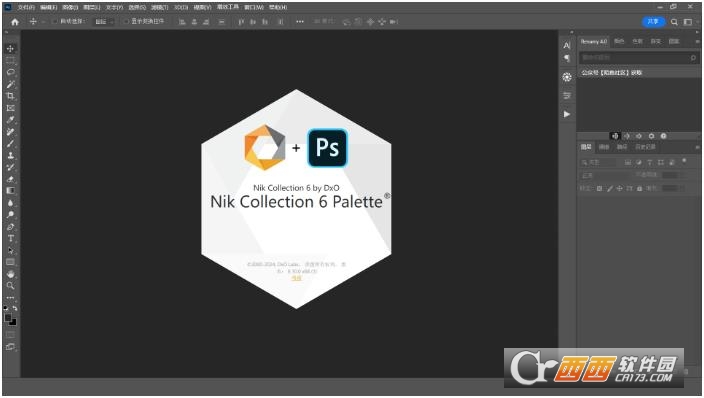This screenshot has height=398, width=704.
Task: Select the Blur tool
Action: [x=10, y=203]
